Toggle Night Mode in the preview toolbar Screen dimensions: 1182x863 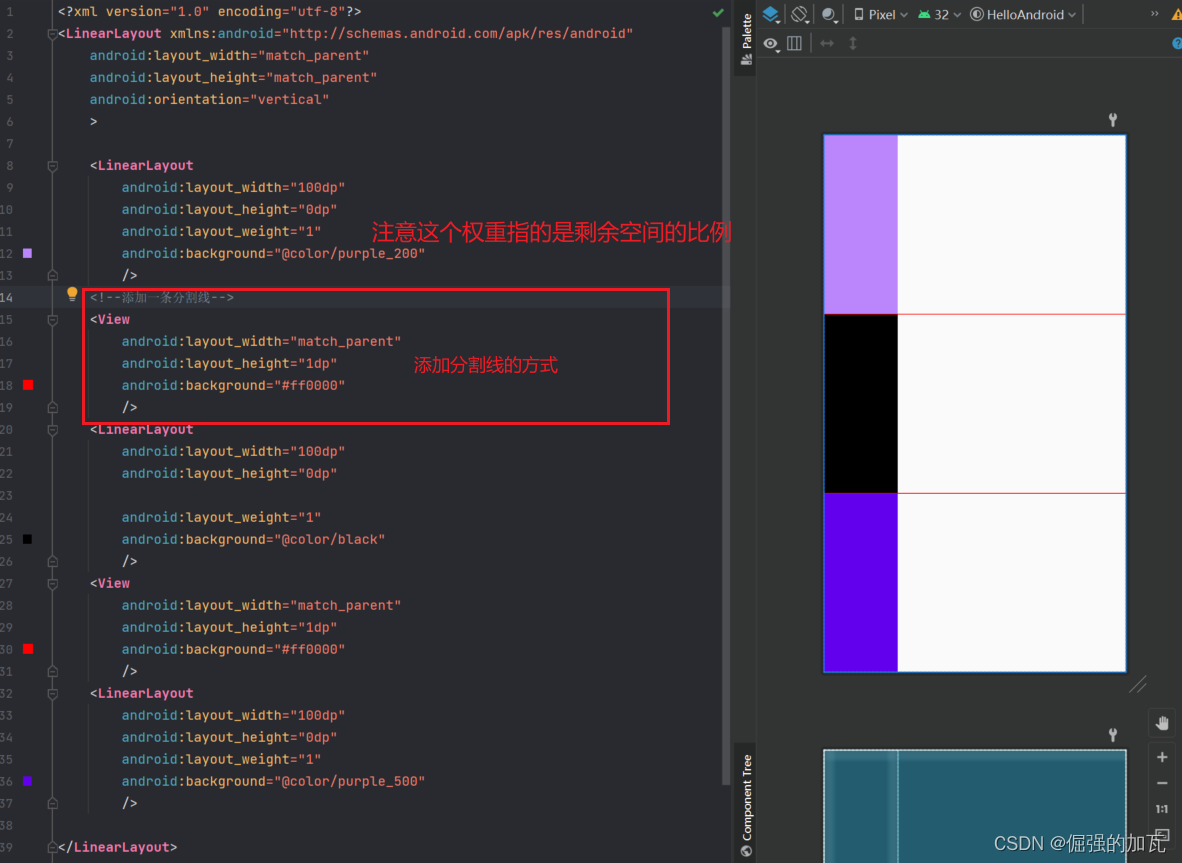pos(829,14)
